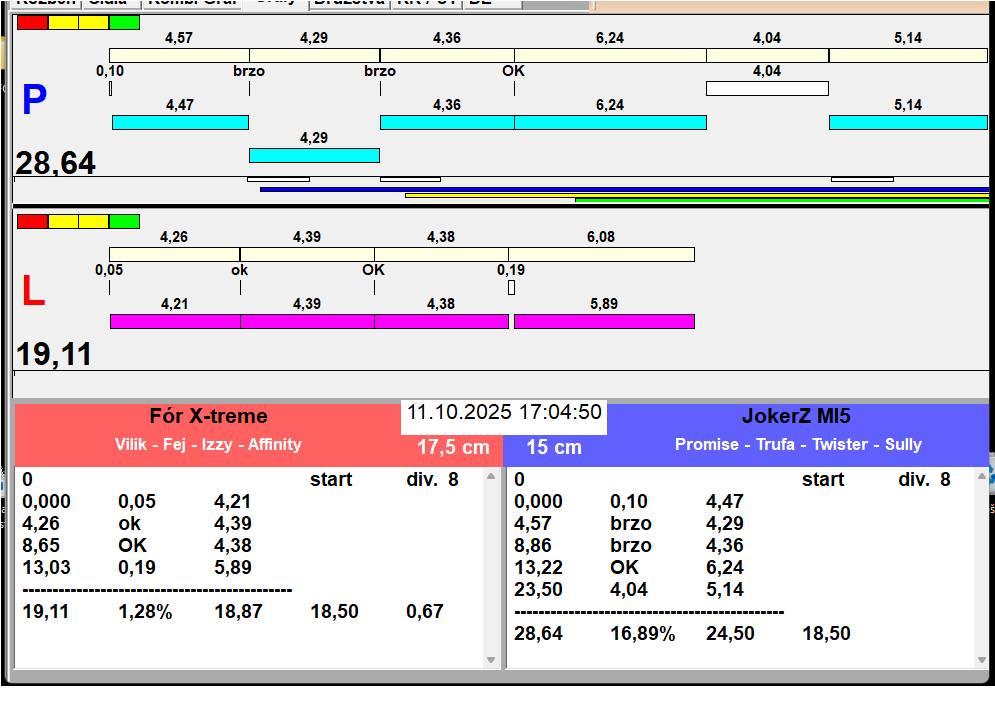
Task: Click the Fór X-treme team header
Action: click(208, 416)
